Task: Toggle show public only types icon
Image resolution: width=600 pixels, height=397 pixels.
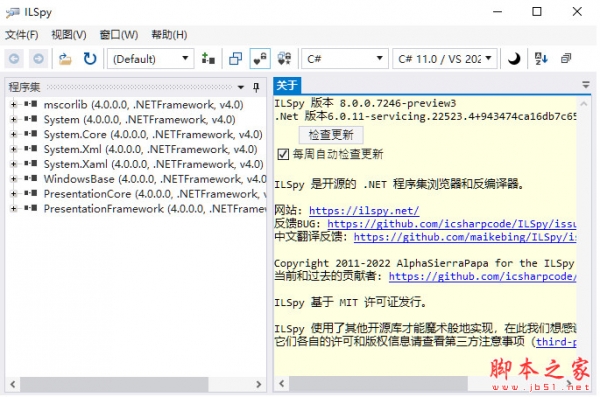Action: pos(235,59)
